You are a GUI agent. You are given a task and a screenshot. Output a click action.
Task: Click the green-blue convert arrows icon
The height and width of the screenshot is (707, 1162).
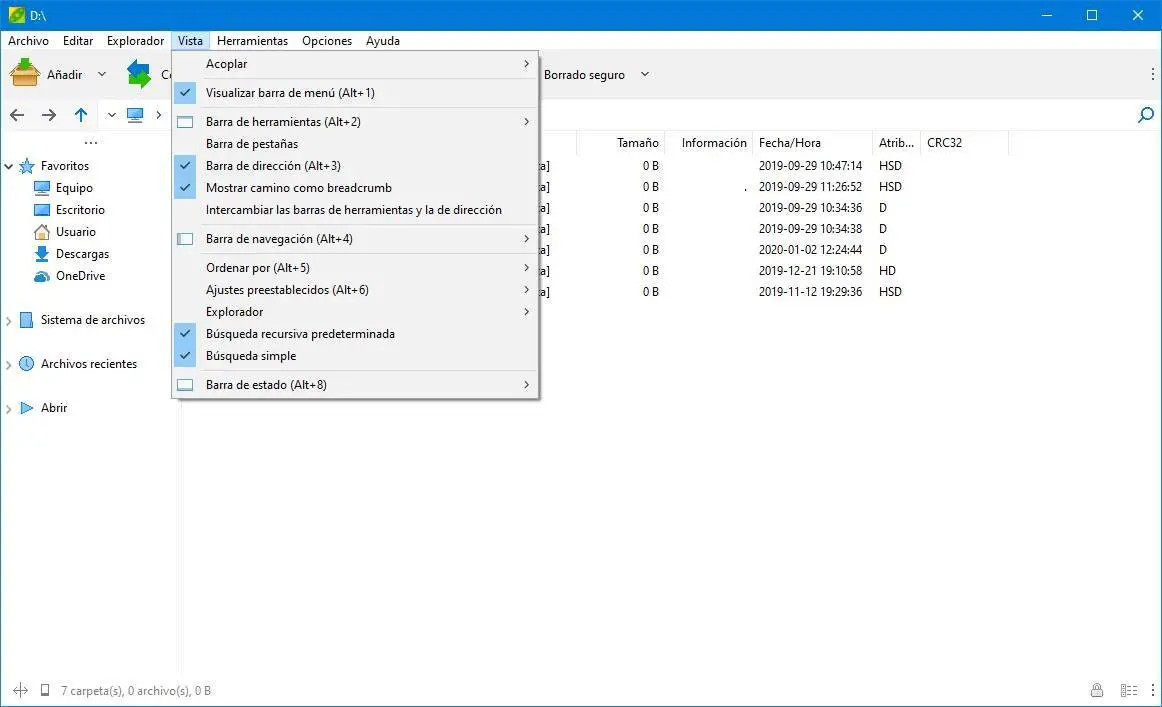[139, 74]
